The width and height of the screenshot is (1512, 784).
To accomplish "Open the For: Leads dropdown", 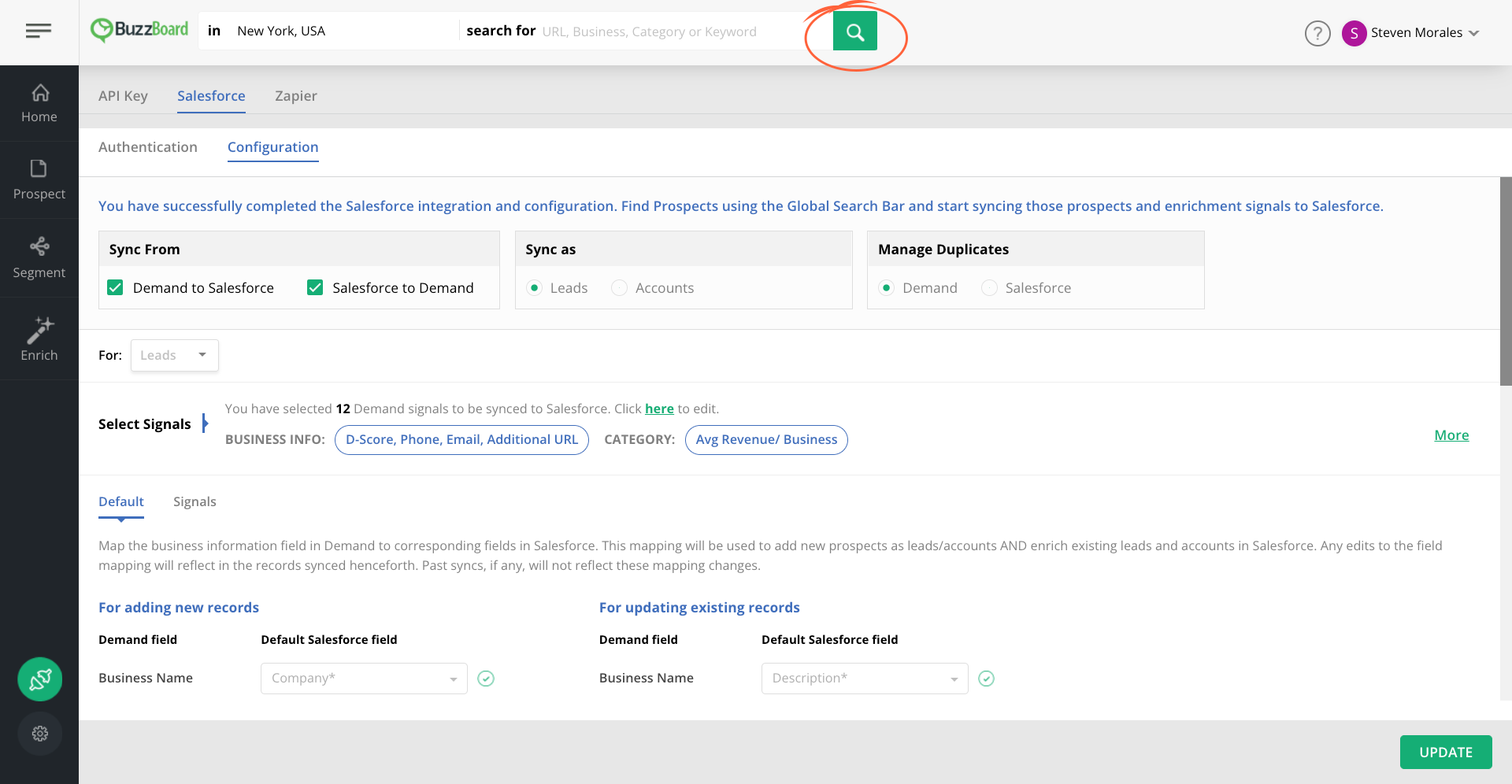I will [x=175, y=355].
